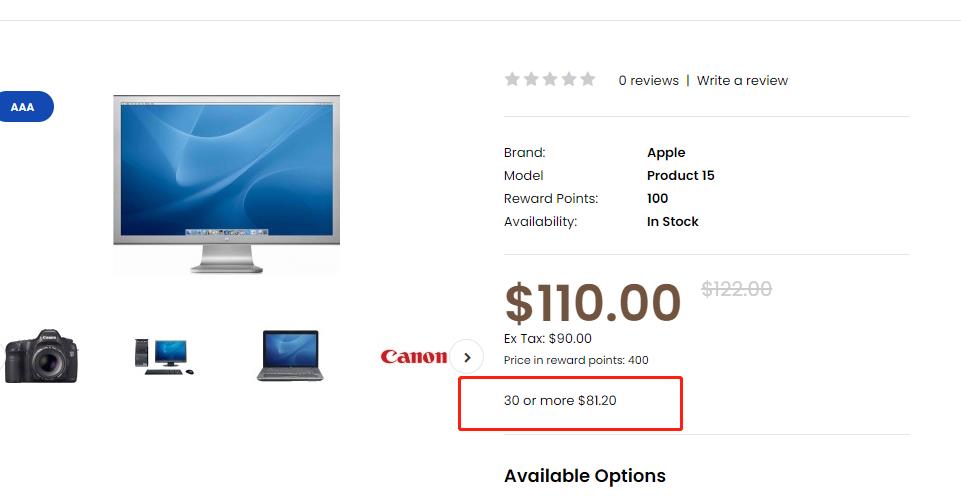
Task: Click the Product 15 model text
Action: (681, 175)
